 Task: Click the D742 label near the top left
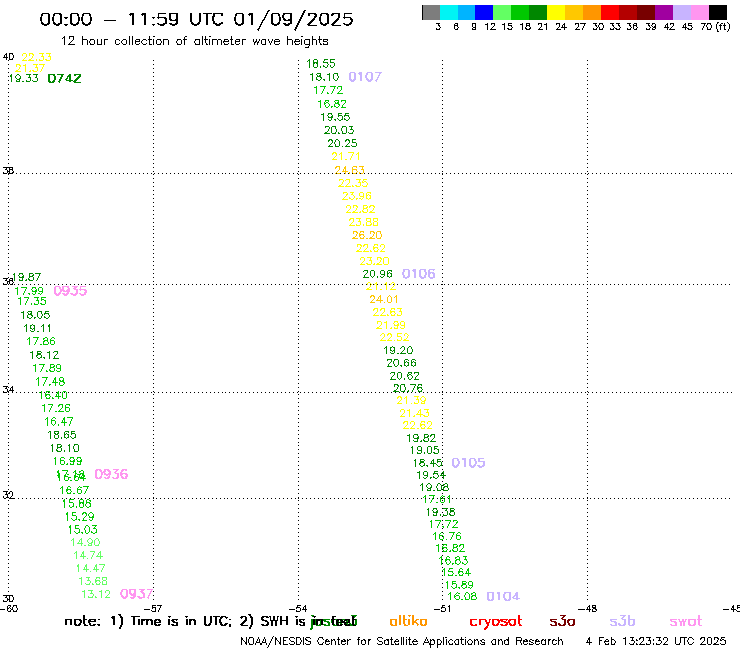(64, 79)
